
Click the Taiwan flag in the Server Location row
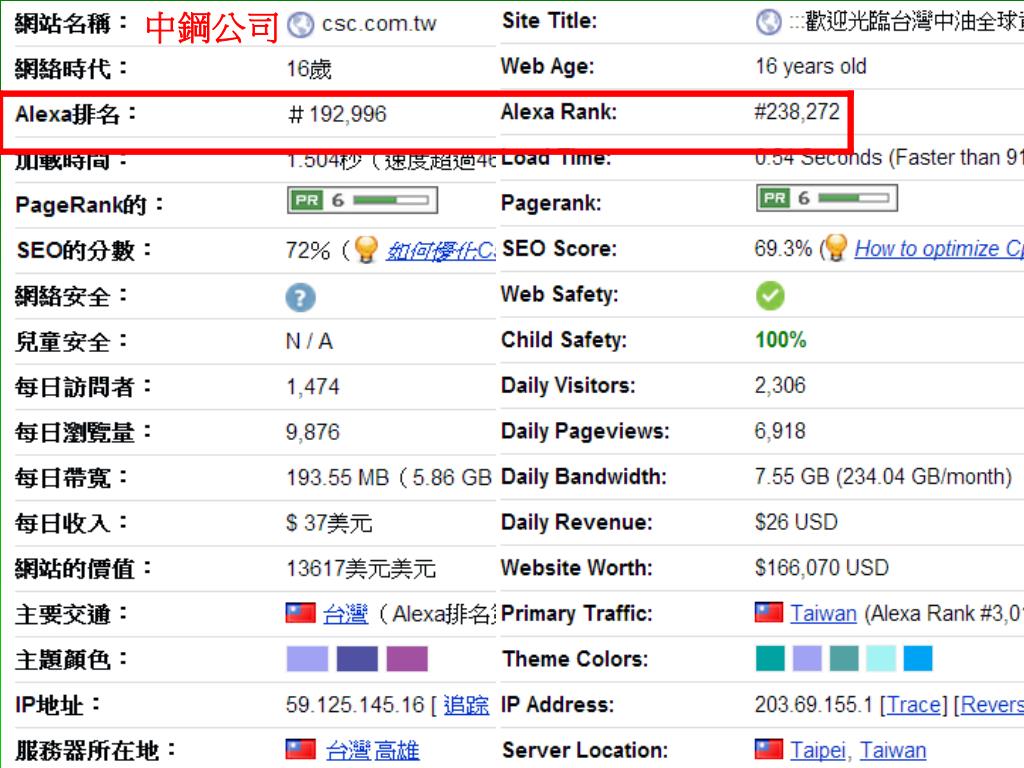click(769, 749)
